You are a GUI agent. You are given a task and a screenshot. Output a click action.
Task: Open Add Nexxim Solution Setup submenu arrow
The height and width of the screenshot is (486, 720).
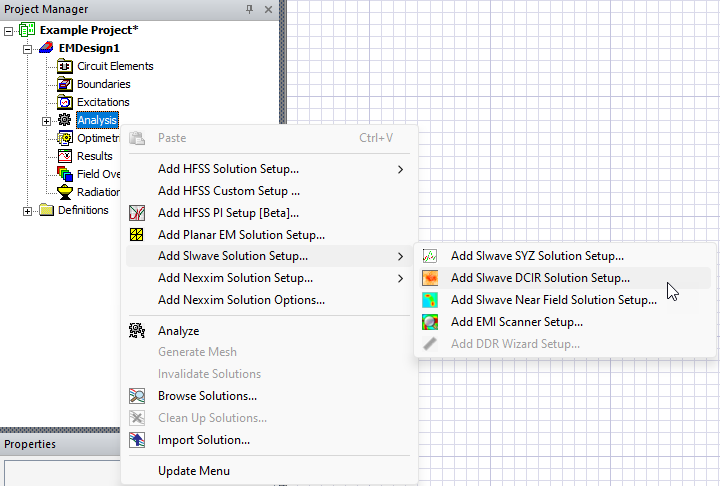coord(400,278)
